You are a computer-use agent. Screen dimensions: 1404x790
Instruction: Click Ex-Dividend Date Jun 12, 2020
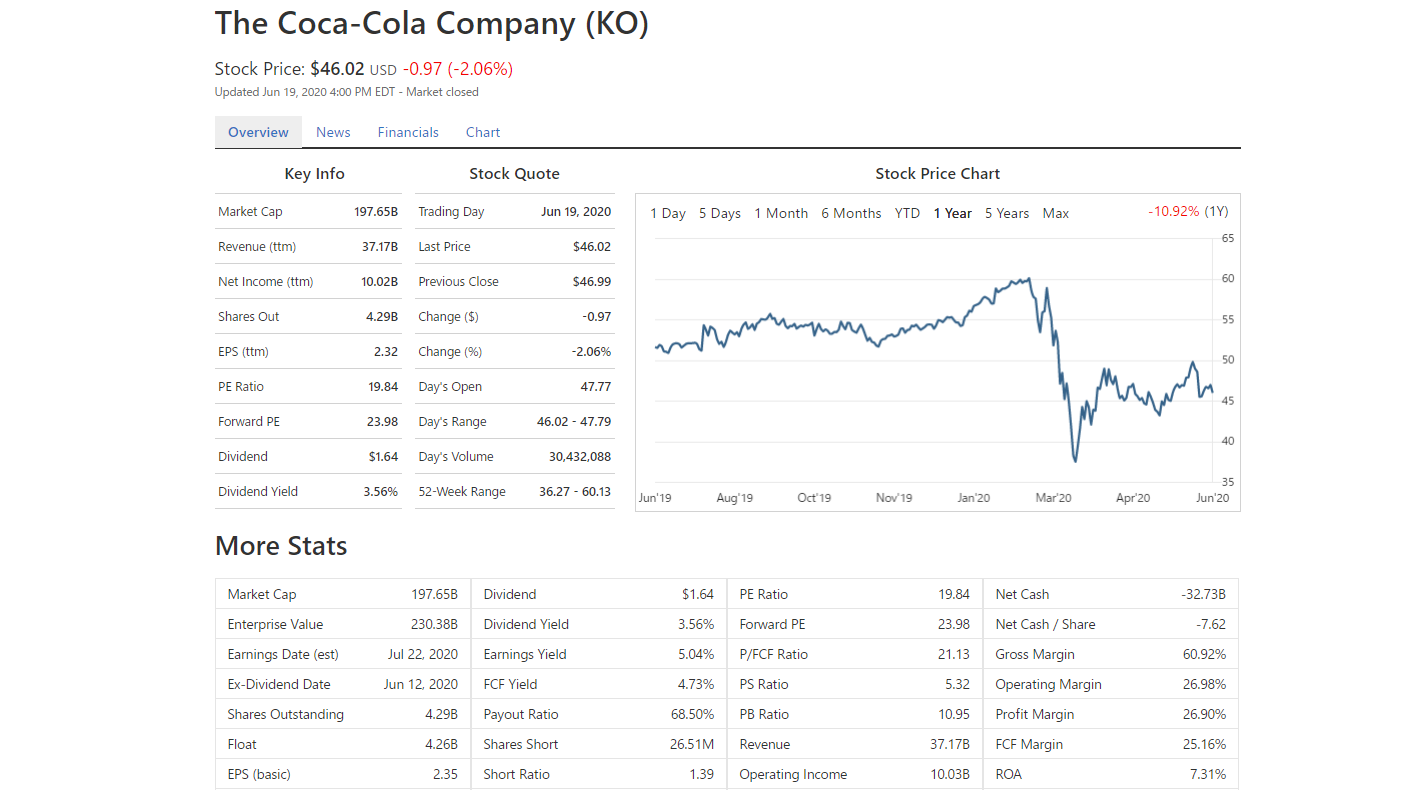click(343, 684)
